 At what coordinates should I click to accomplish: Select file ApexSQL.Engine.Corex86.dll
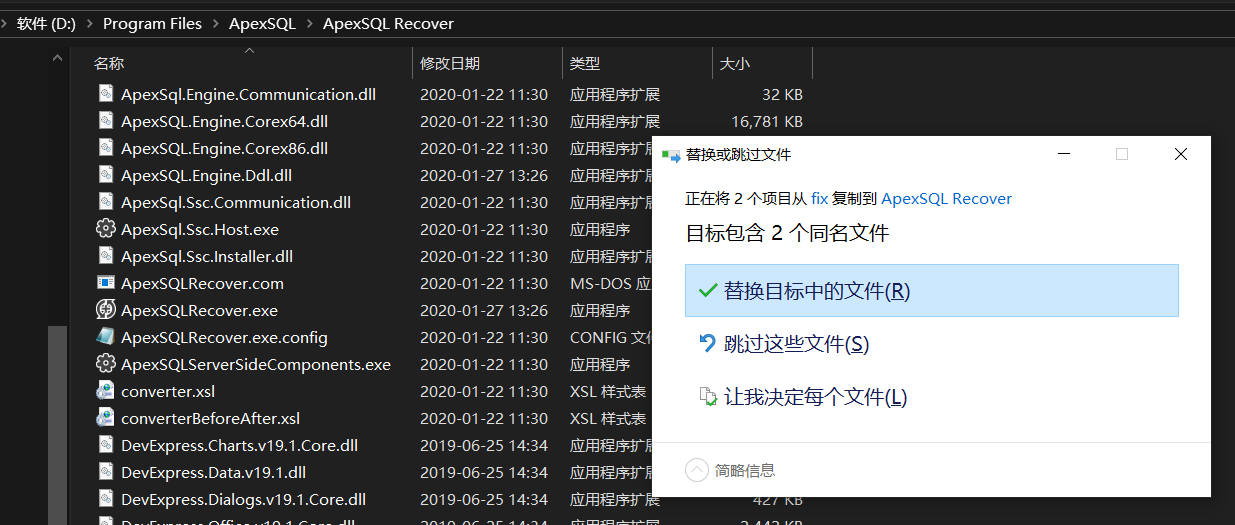(224, 149)
